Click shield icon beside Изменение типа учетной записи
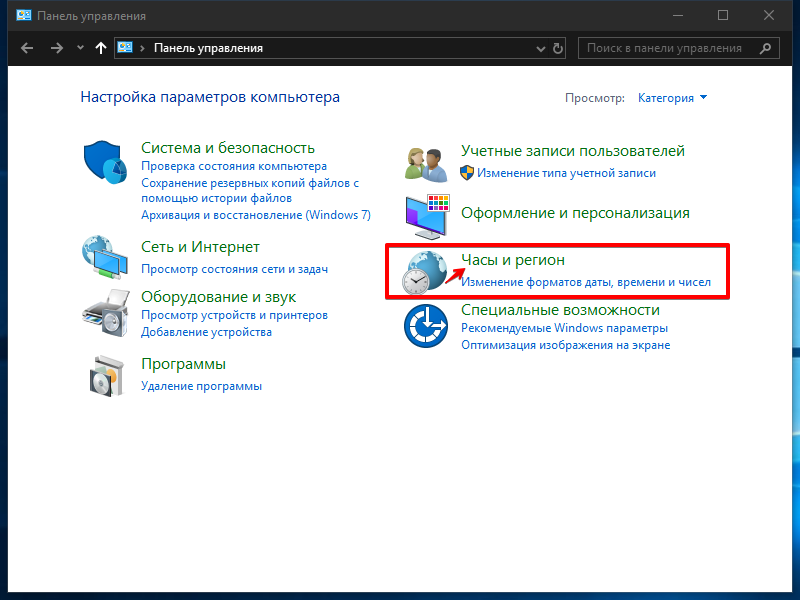Screen dimensions: 800x600 pyautogui.click(x=467, y=173)
